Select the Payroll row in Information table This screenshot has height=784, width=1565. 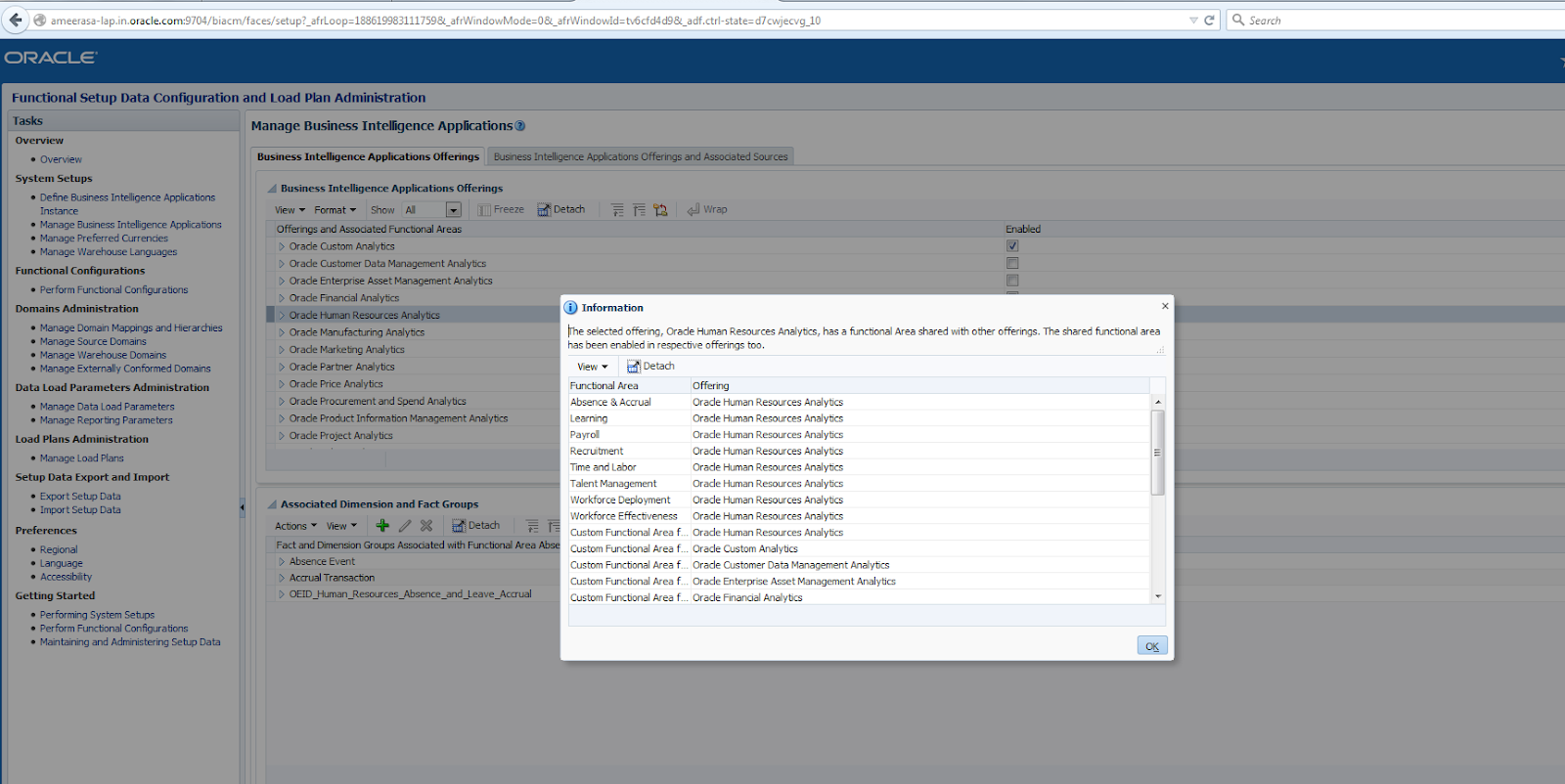tap(860, 435)
